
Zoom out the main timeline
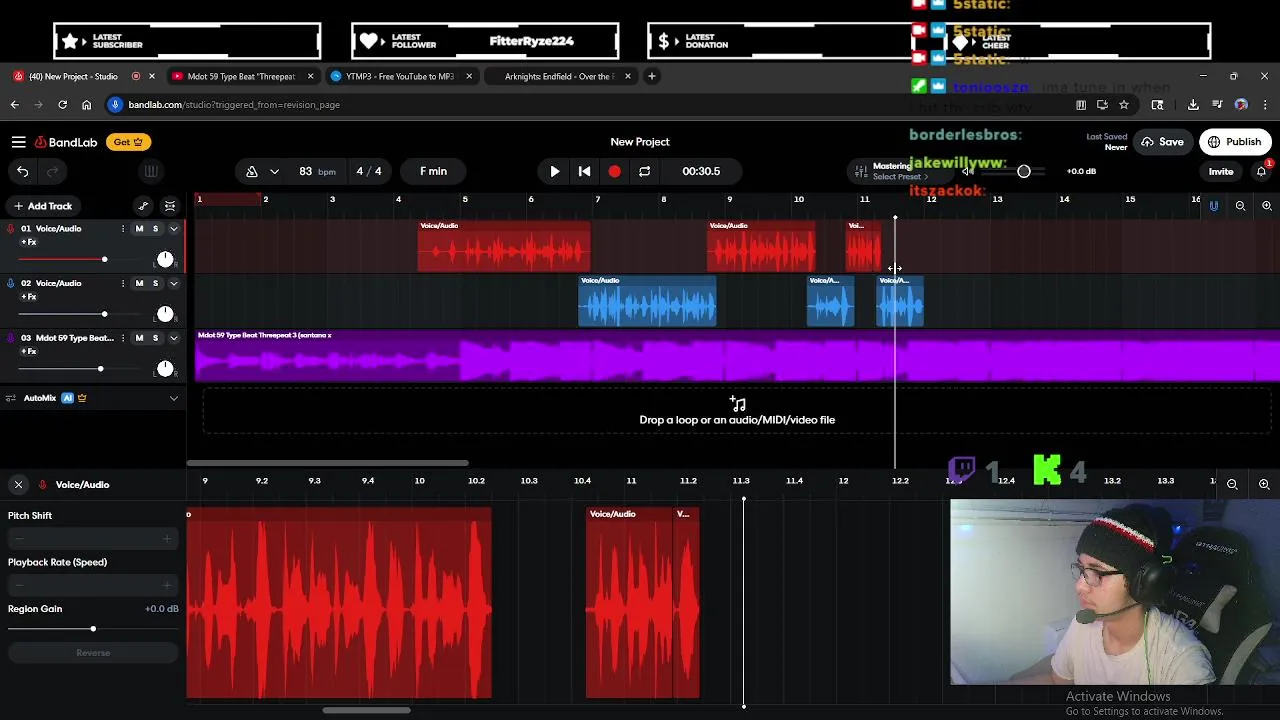point(1240,206)
